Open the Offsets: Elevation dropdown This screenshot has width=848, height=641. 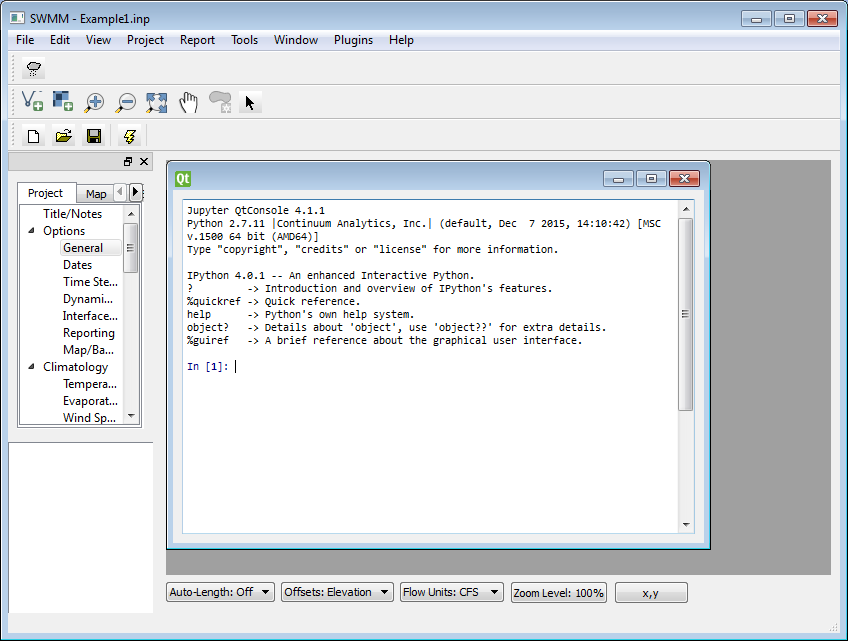[337, 592]
